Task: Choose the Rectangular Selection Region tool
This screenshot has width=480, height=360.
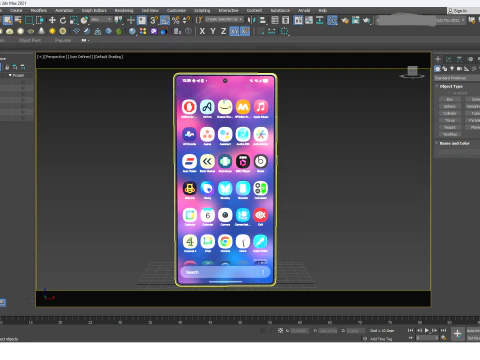Action: 29,20
